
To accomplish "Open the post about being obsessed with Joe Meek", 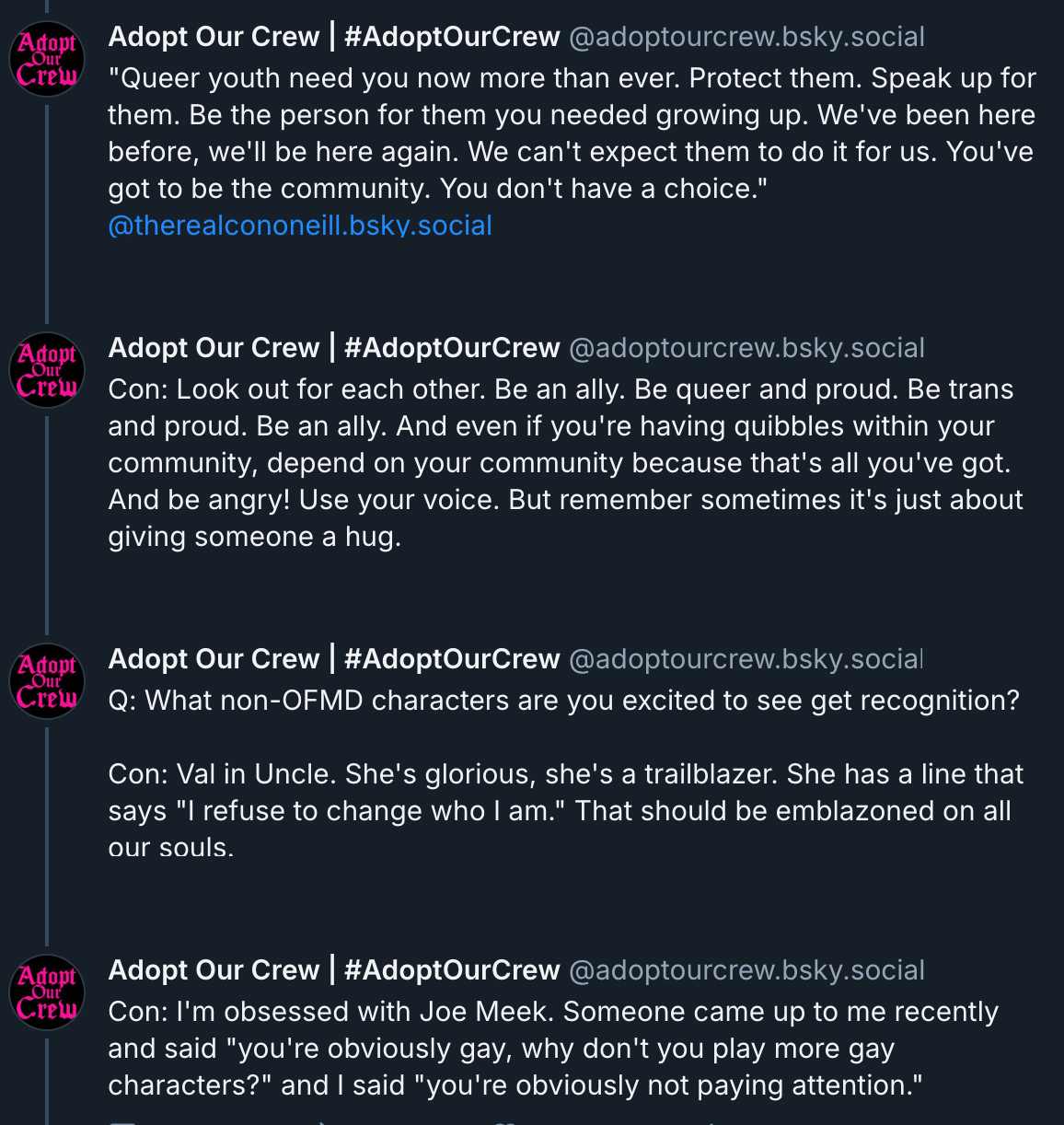I will pyautogui.click(x=552, y=1049).
